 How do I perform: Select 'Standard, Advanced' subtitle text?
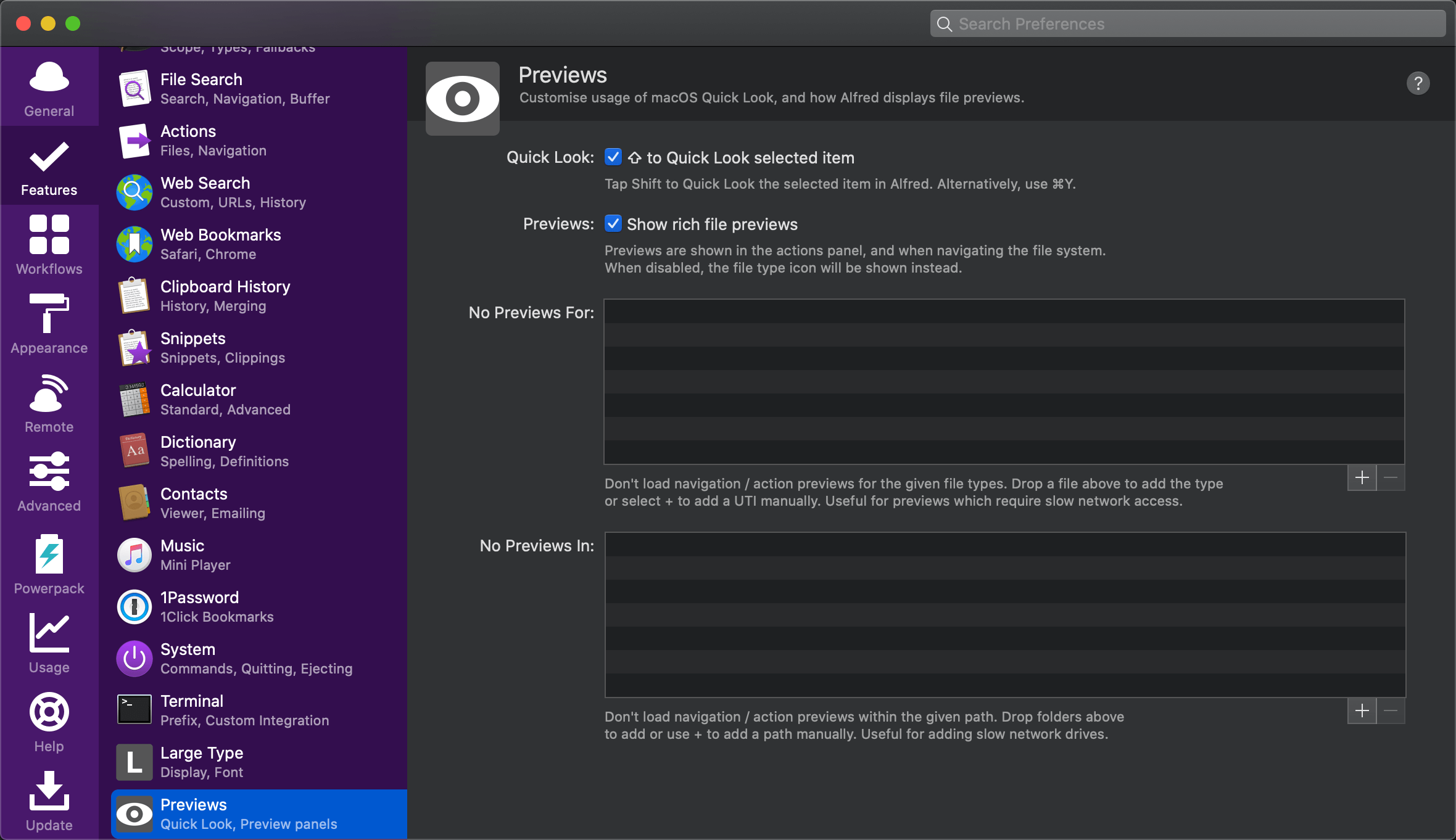click(x=226, y=410)
